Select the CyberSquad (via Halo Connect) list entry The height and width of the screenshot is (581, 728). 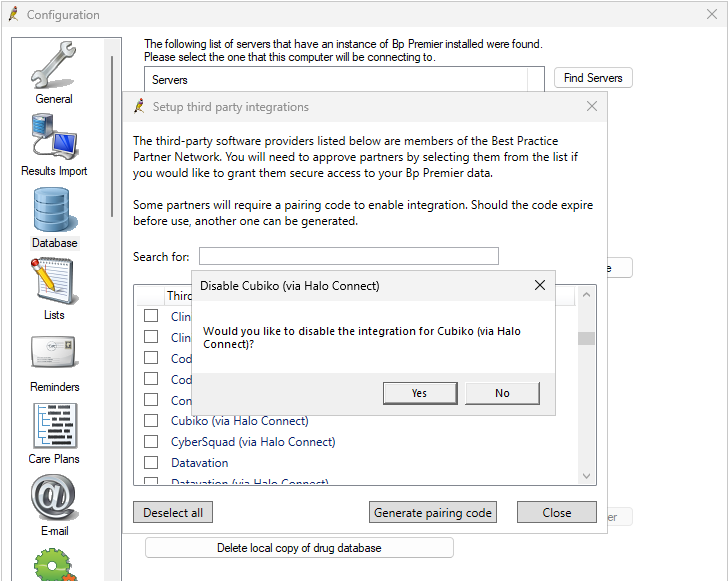click(x=253, y=442)
